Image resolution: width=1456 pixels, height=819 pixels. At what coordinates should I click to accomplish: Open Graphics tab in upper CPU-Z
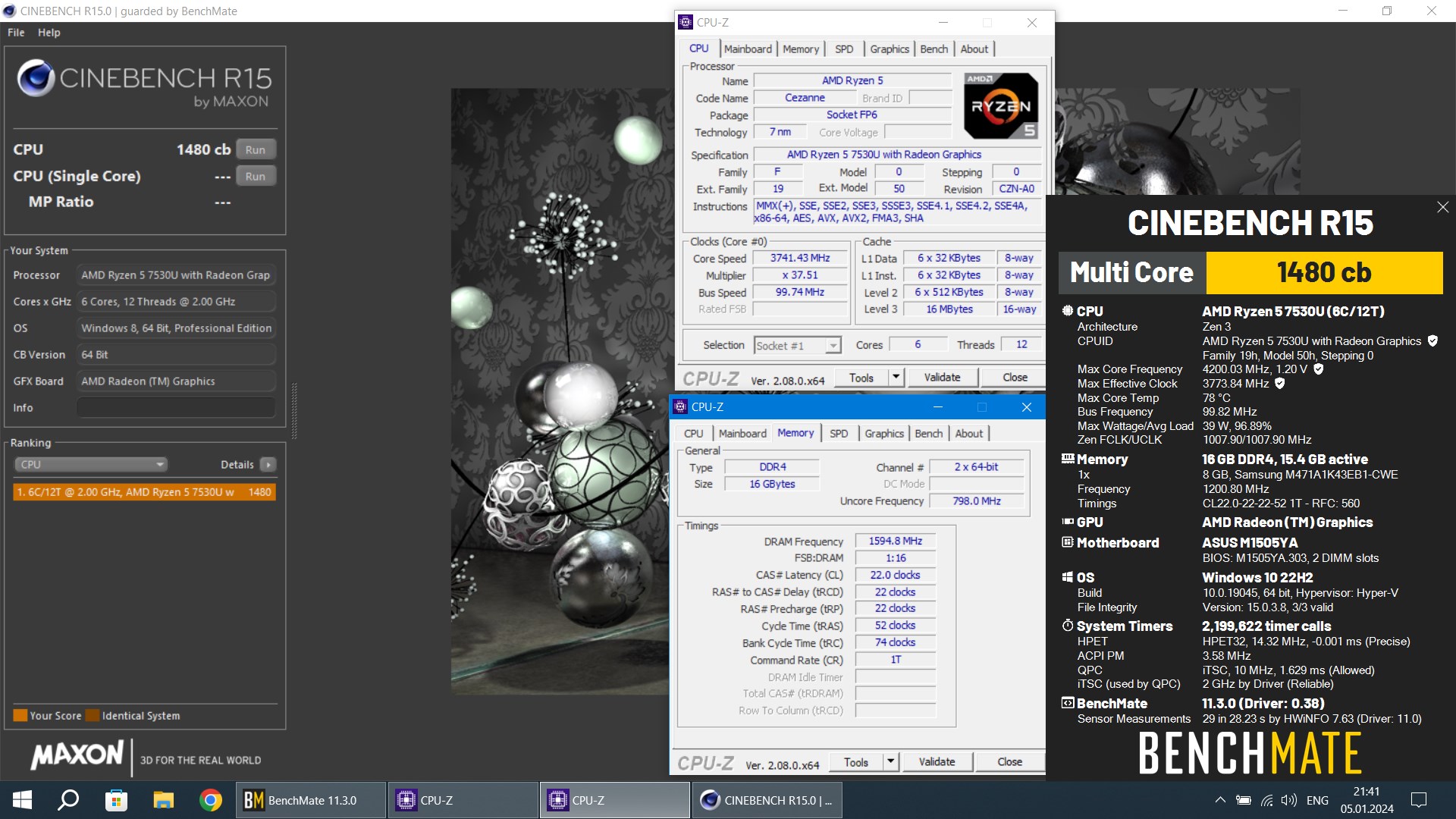click(890, 49)
